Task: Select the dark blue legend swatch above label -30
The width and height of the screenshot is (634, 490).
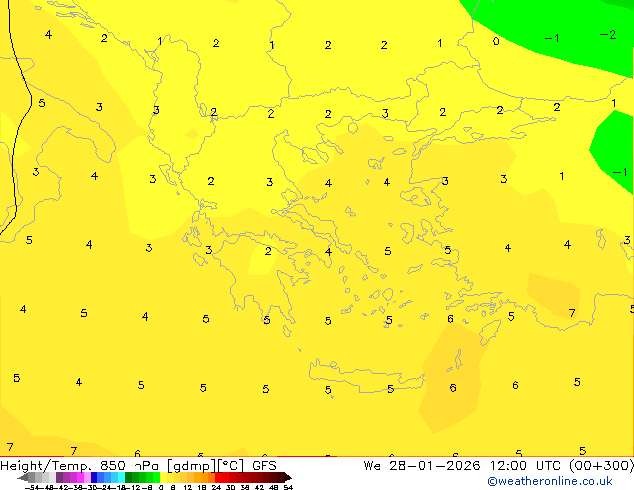Action: point(94,477)
